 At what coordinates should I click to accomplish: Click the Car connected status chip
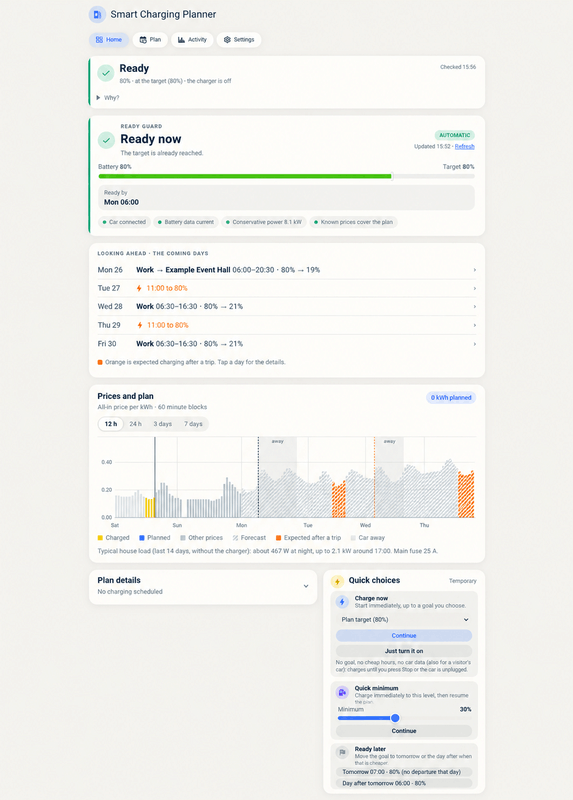124,222
